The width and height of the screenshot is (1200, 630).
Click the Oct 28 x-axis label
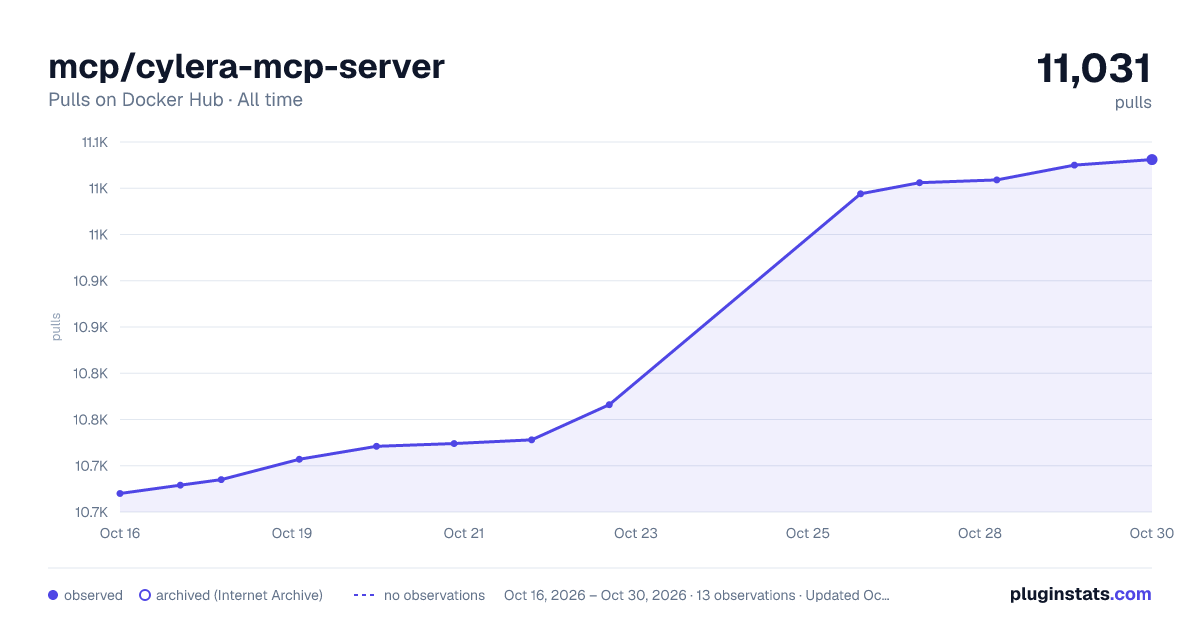[980, 533]
